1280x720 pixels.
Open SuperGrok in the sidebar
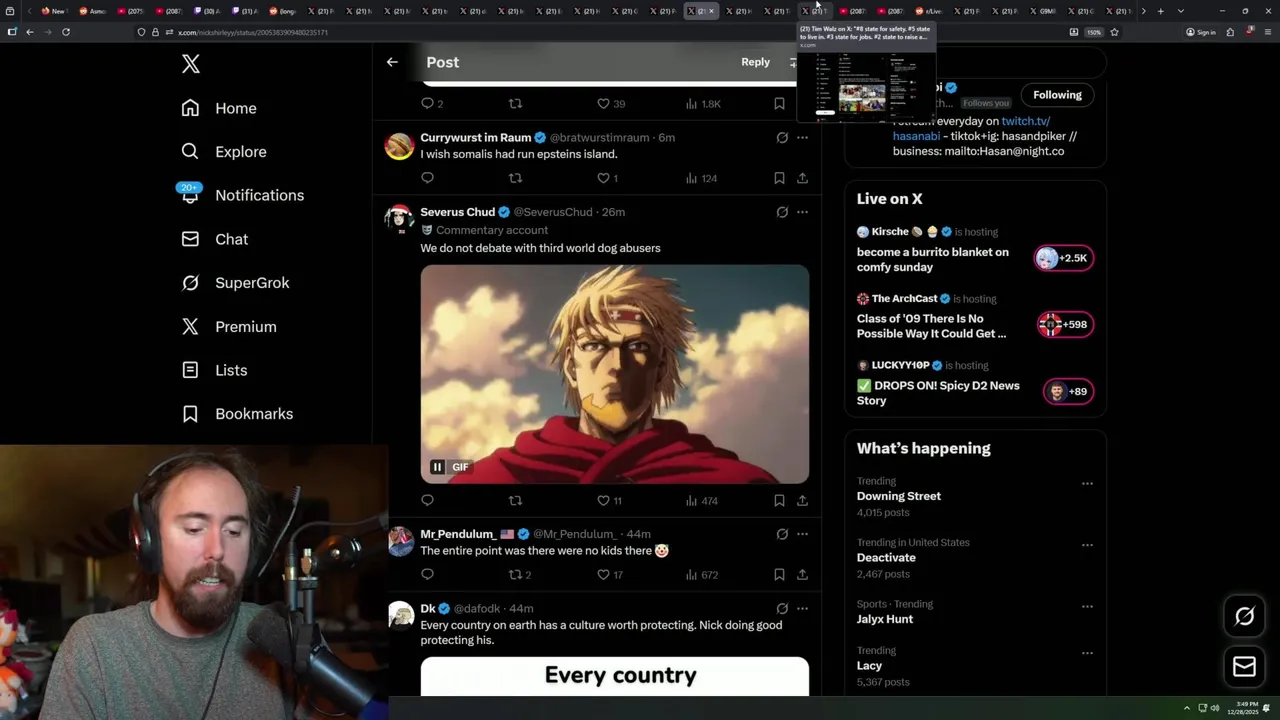tap(235, 283)
